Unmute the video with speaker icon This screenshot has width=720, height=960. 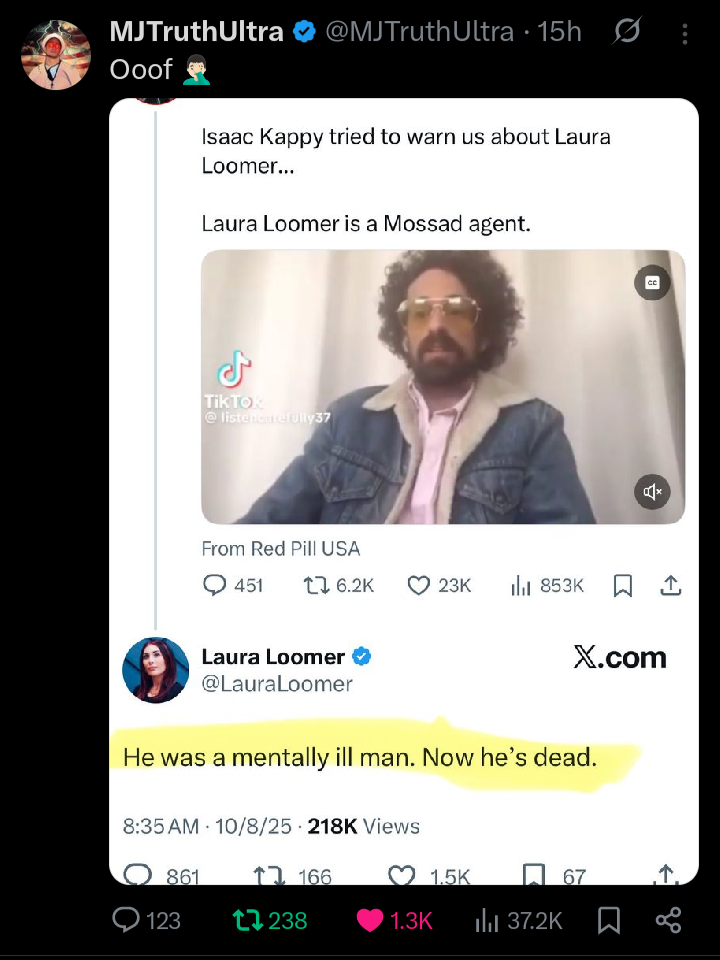(x=653, y=491)
